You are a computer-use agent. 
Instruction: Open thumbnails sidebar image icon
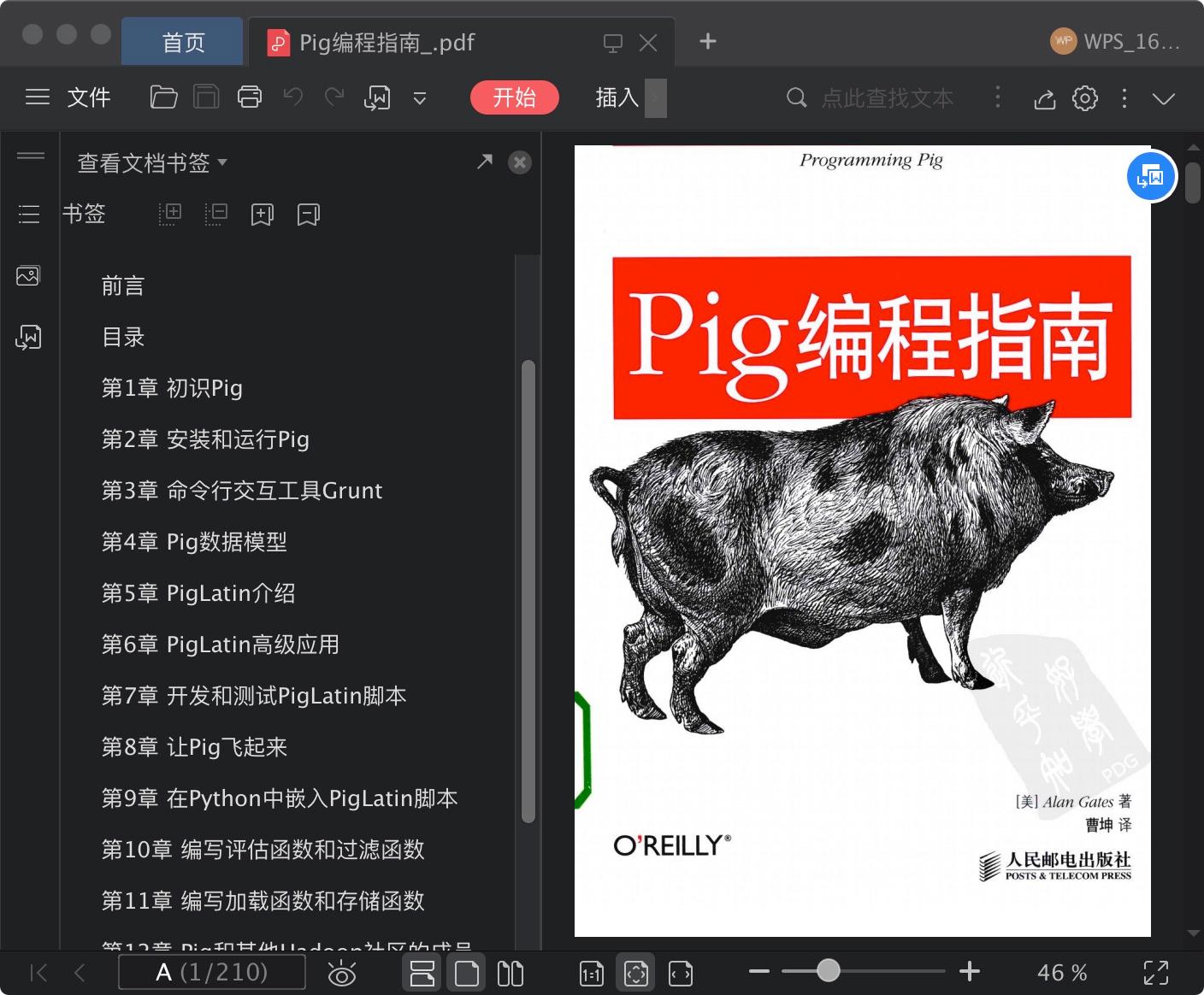pyautogui.click(x=28, y=275)
